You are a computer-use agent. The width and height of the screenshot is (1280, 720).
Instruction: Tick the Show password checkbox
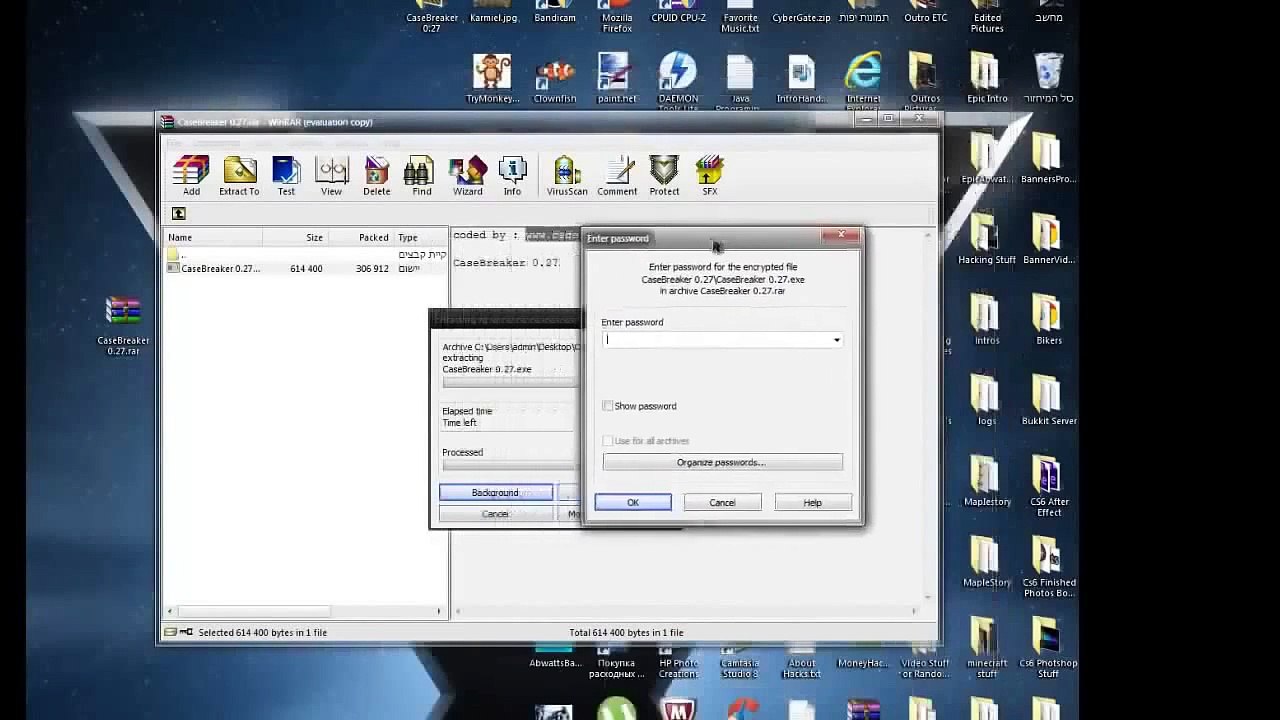[608, 406]
